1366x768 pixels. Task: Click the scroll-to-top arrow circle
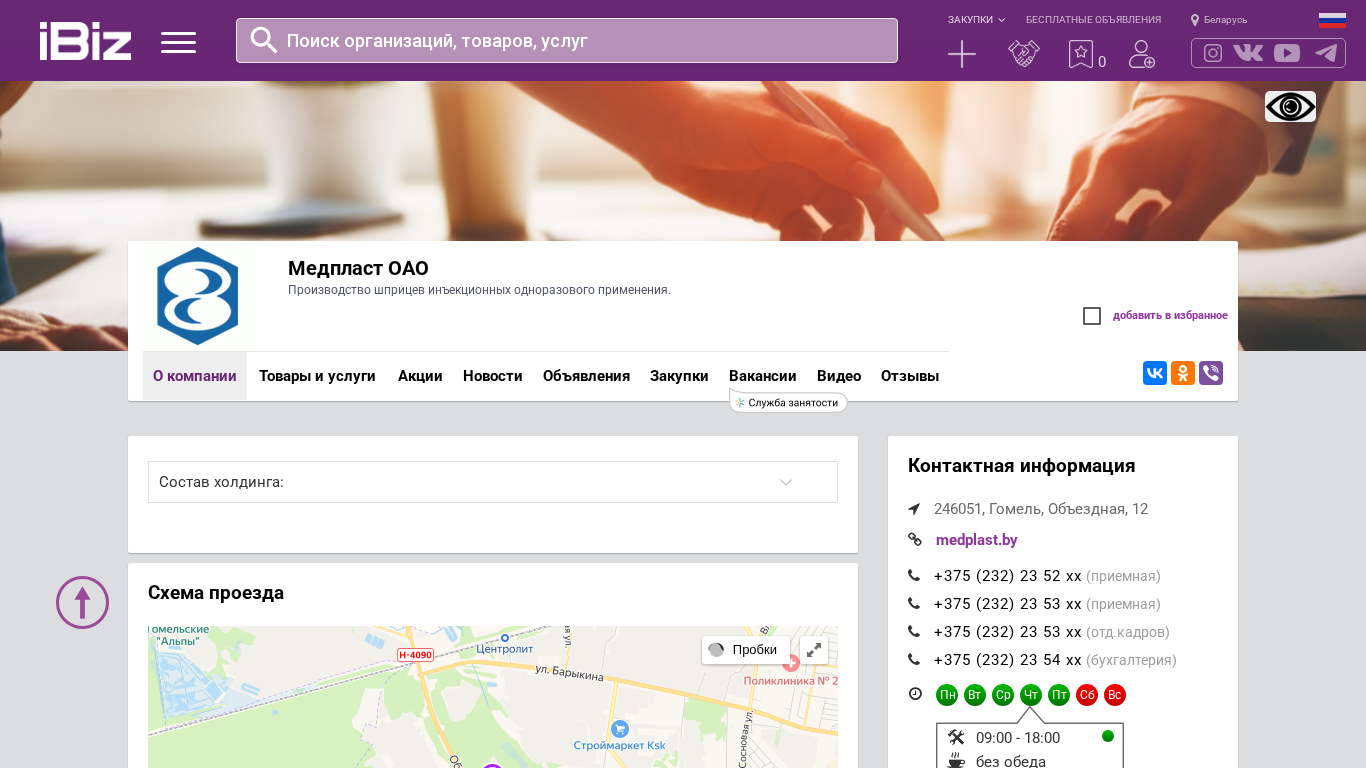point(82,602)
